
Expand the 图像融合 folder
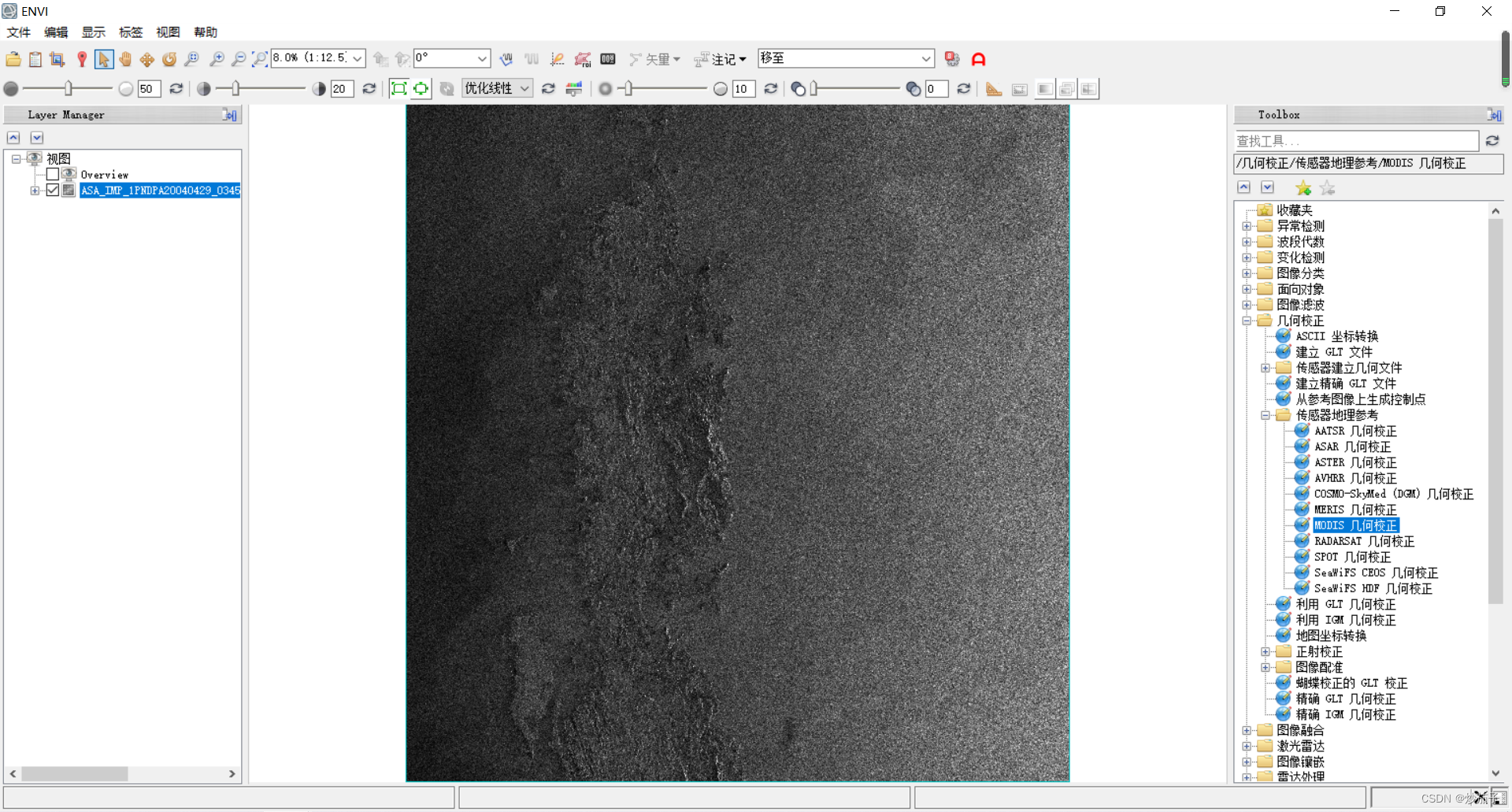(x=1247, y=730)
